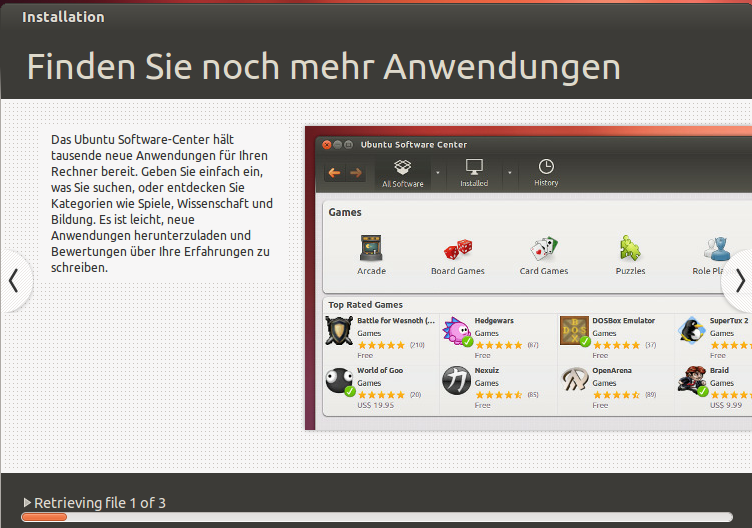This screenshot has height=528, width=752.
Task: Open the Role Playing category icon
Action: click(717, 248)
